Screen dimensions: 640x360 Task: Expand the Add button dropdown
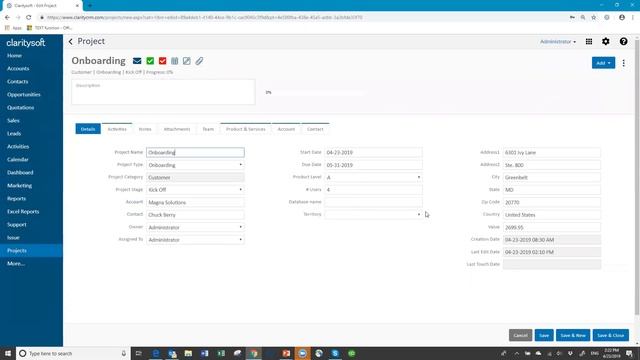tap(603, 63)
